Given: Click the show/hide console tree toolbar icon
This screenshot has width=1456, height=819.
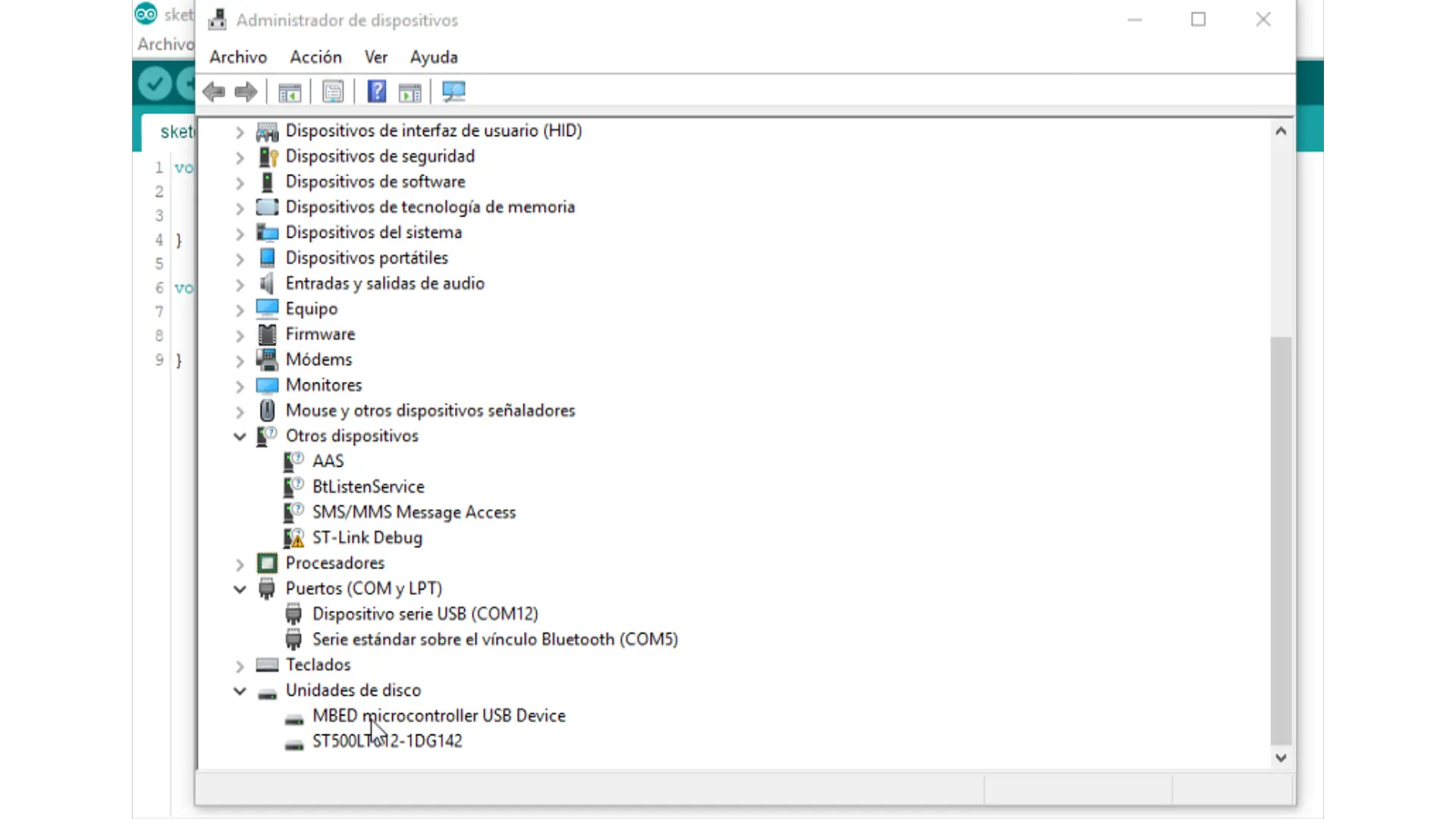Looking at the screenshot, I should 290,93.
